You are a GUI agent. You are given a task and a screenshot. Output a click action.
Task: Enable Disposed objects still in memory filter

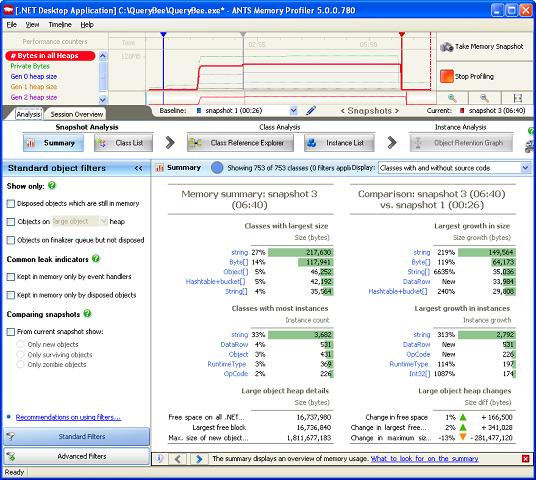11,204
